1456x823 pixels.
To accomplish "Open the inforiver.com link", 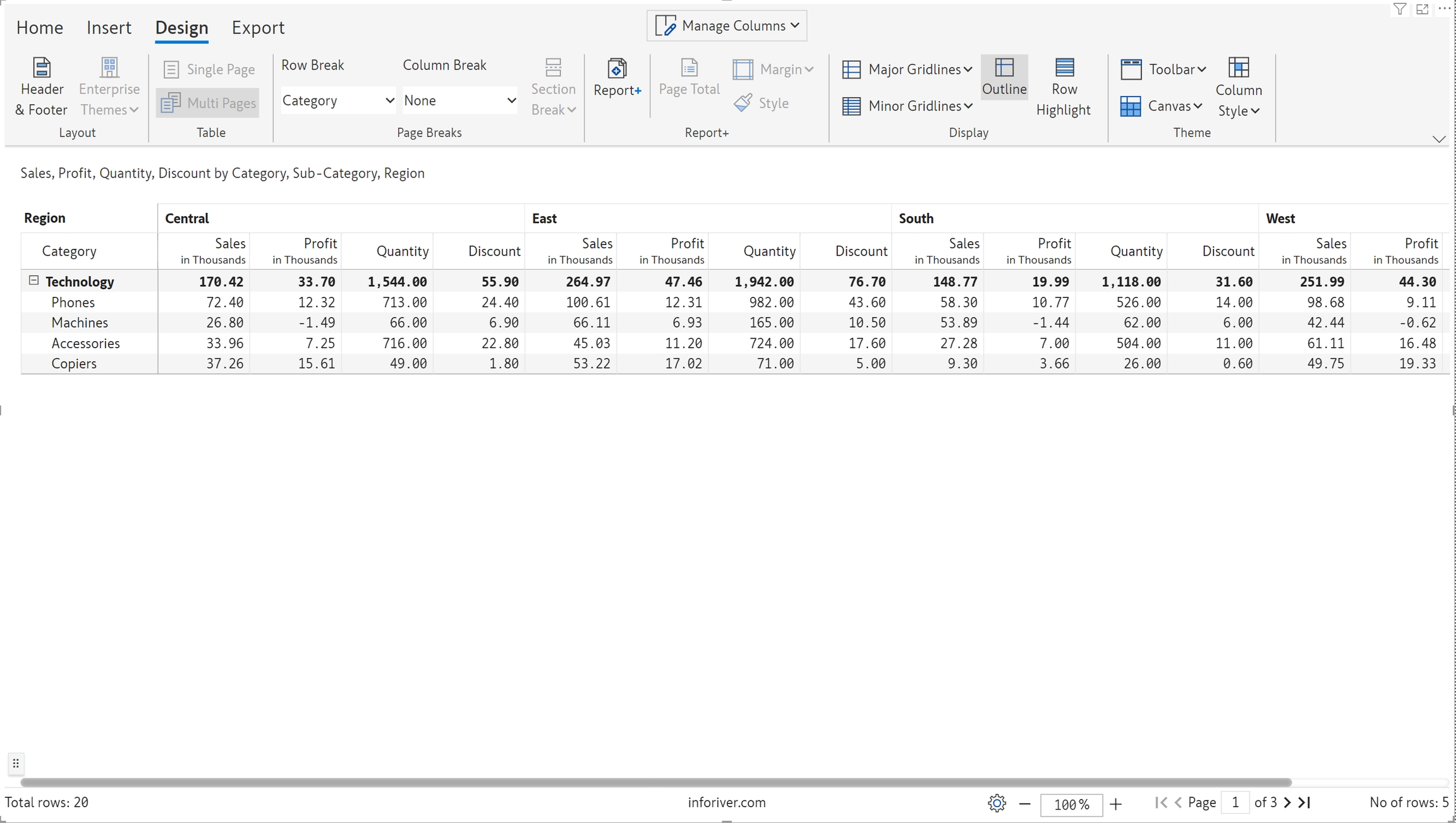I will [x=727, y=803].
